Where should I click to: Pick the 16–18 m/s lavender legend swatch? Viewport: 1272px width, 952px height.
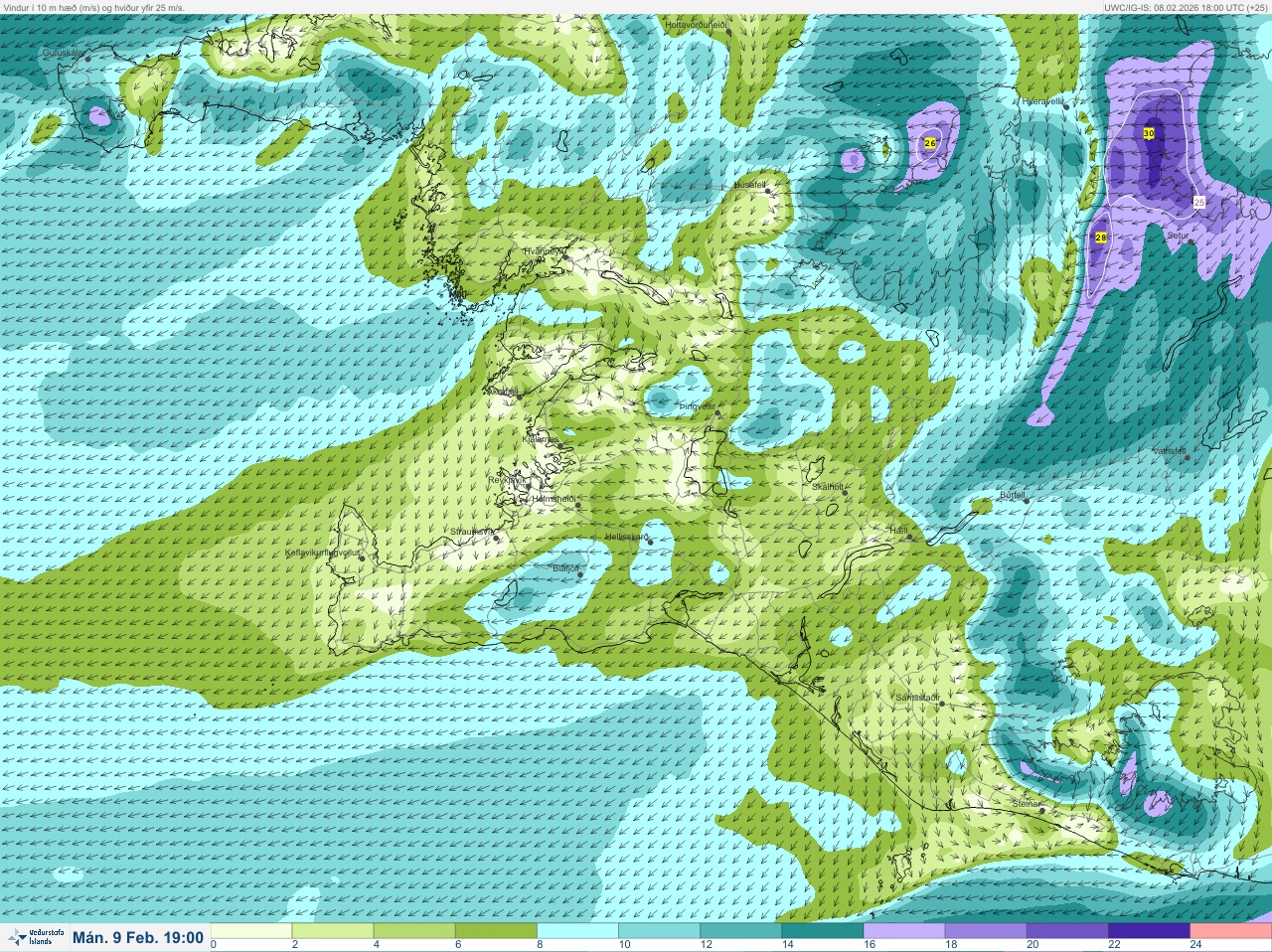click(903, 931)
